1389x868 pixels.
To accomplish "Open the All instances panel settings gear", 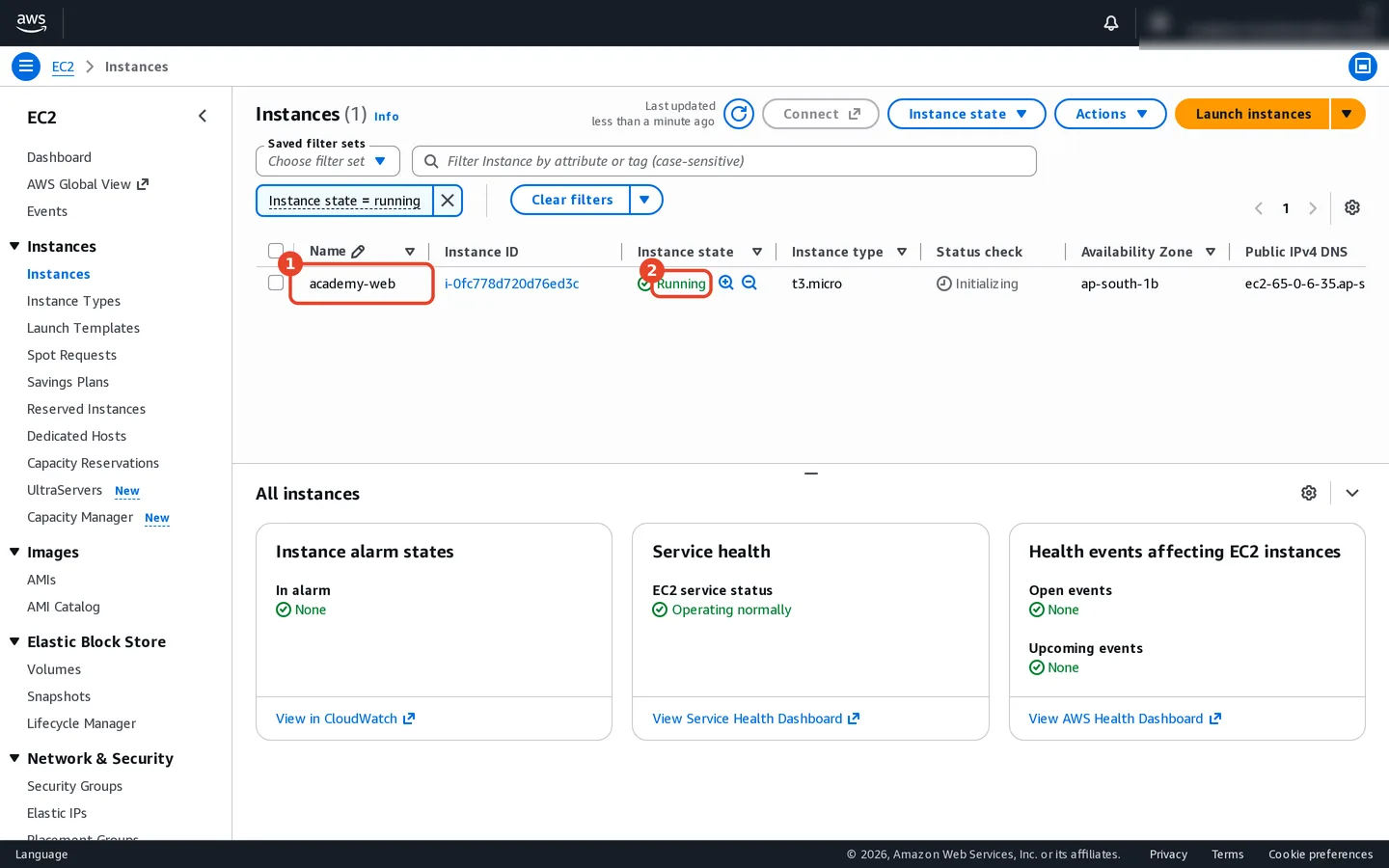I will click(1309, 493).
